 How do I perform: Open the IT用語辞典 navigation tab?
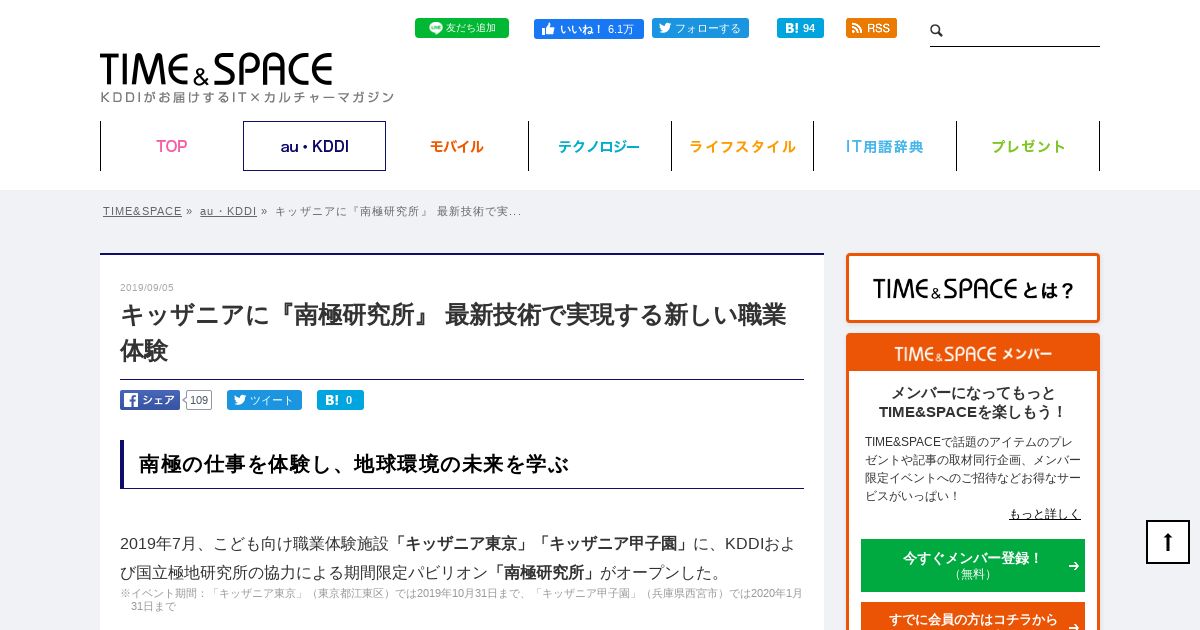click(885, 146)
